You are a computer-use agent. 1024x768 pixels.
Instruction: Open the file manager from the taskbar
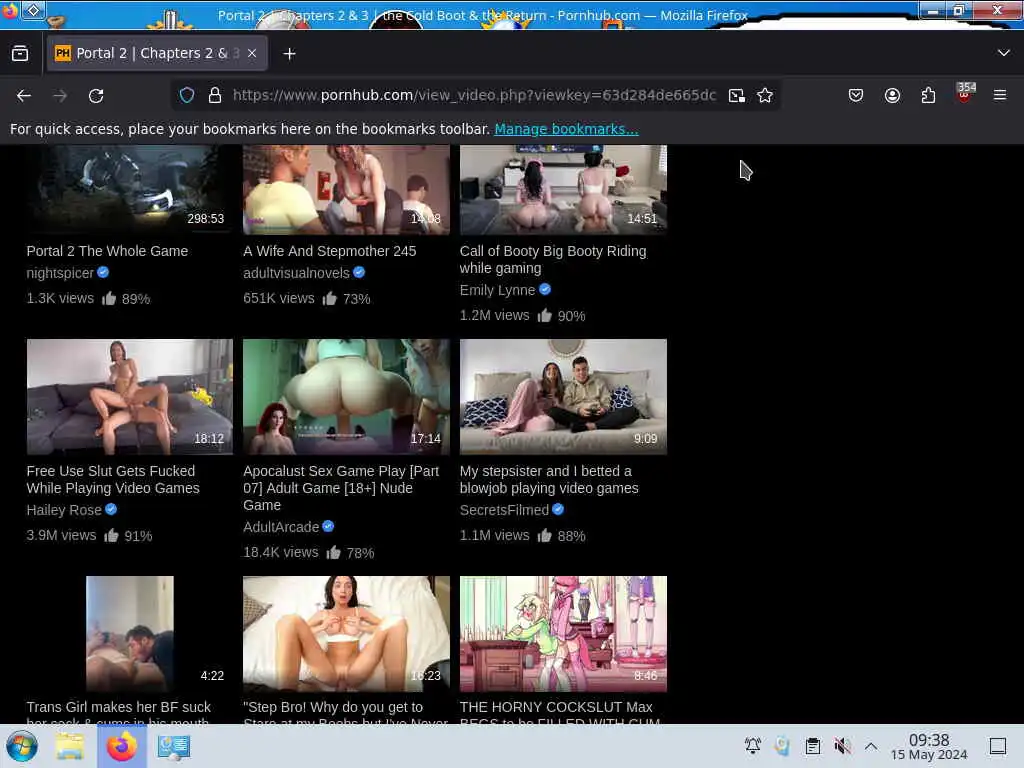(x=69, y=746)
